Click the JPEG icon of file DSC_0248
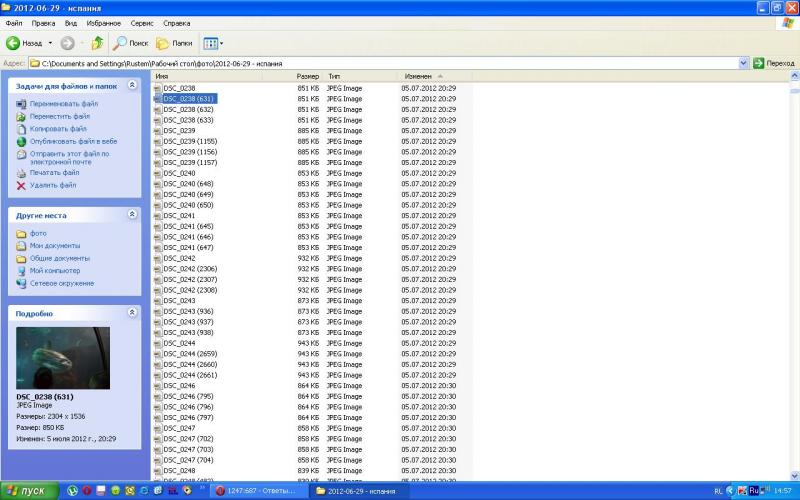 [158, 471]
